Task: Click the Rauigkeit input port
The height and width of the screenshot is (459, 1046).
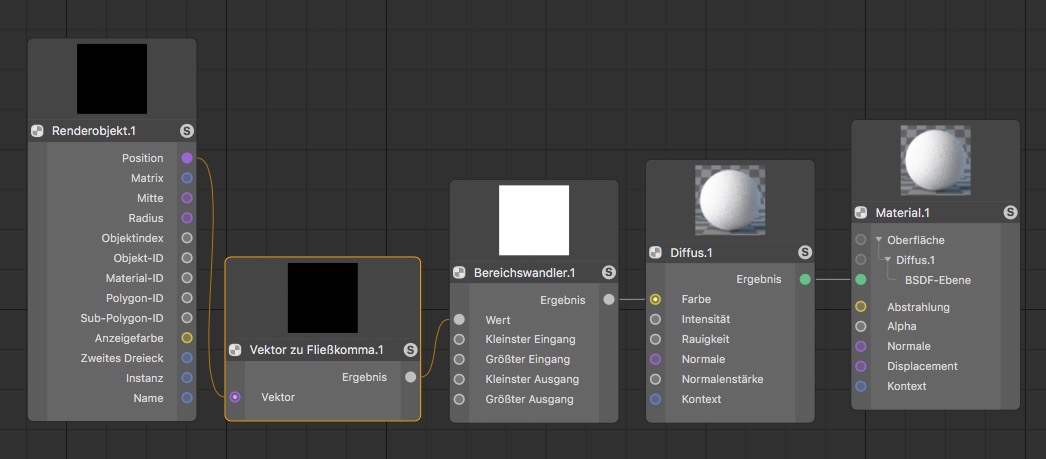Action: [655, 339]
